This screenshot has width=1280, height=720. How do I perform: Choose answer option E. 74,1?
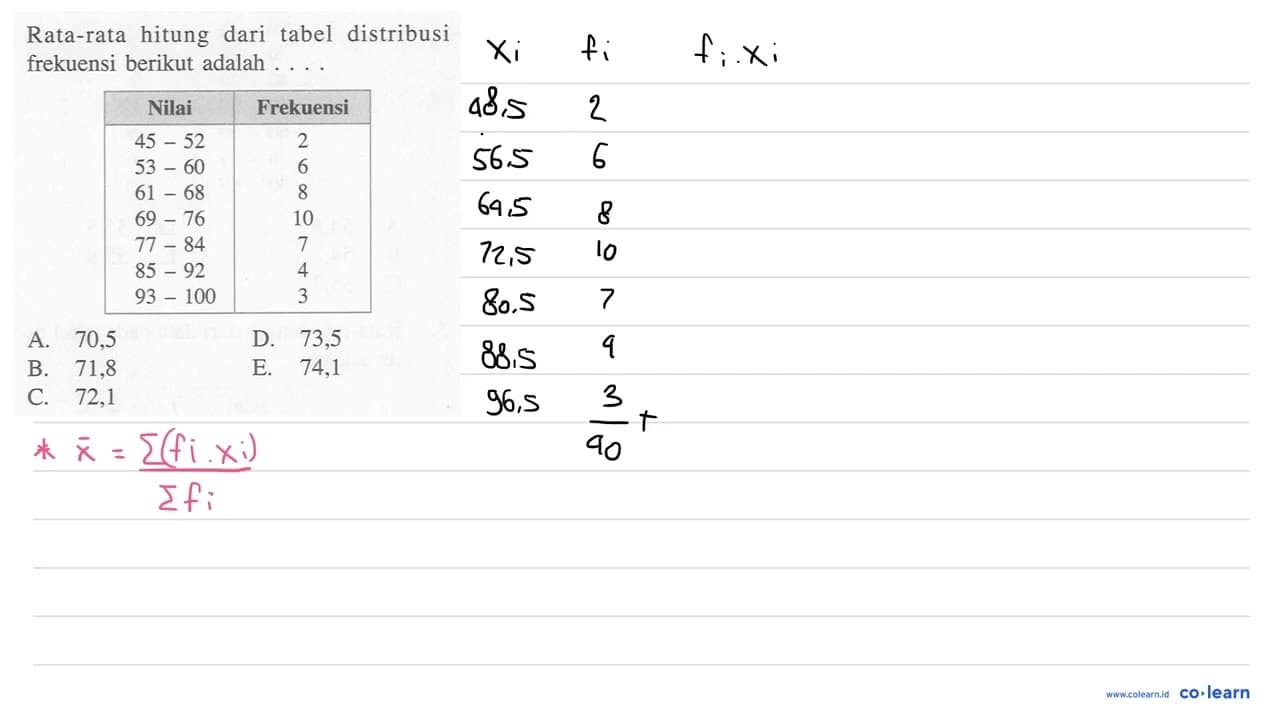tap(297, 367)
